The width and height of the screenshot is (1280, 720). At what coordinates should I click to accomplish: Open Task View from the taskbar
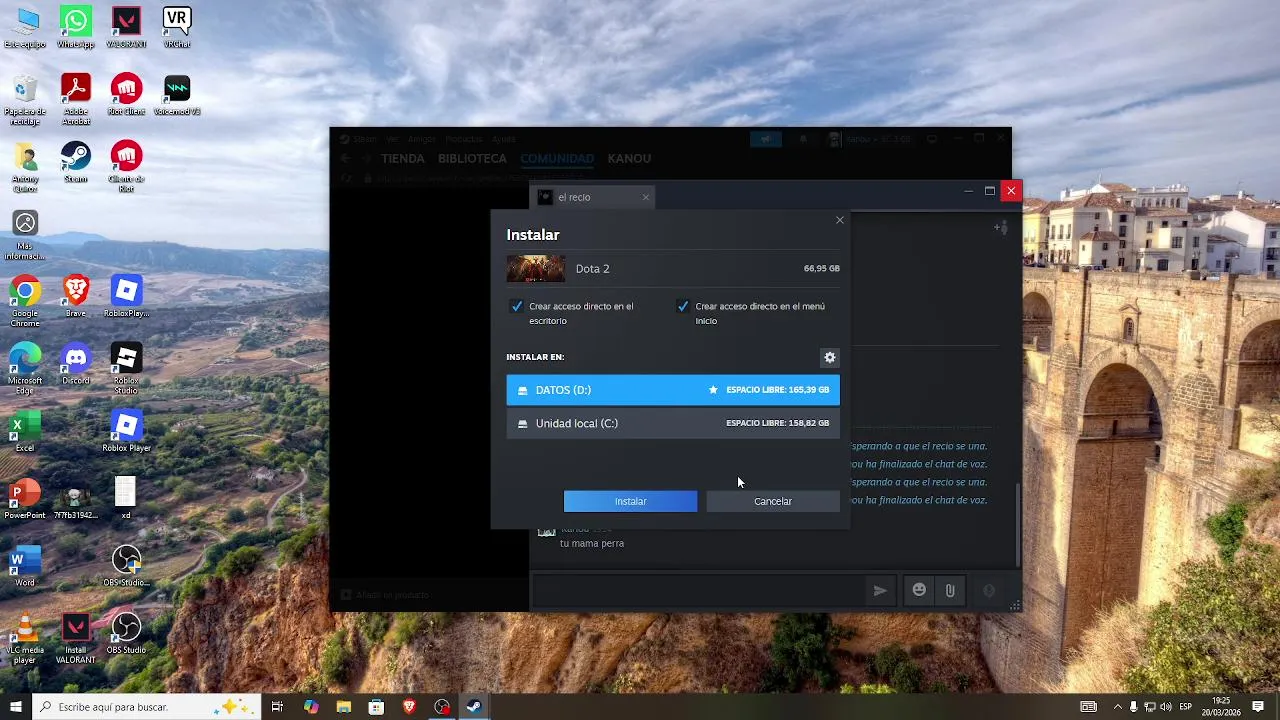pos(277,707)
